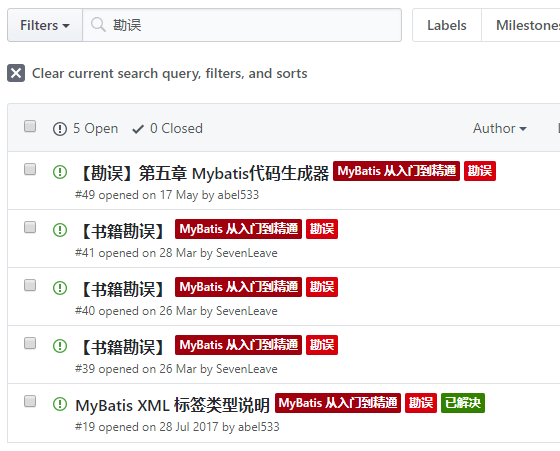Click the search magnifier icon
560x451 pixels.
(98, 25)
